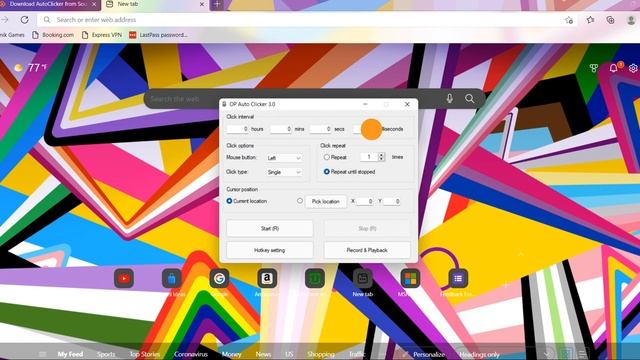The image size is (640, 360).
Task: Open the LastPass password bookmark
Action: (x=158, y=35)
